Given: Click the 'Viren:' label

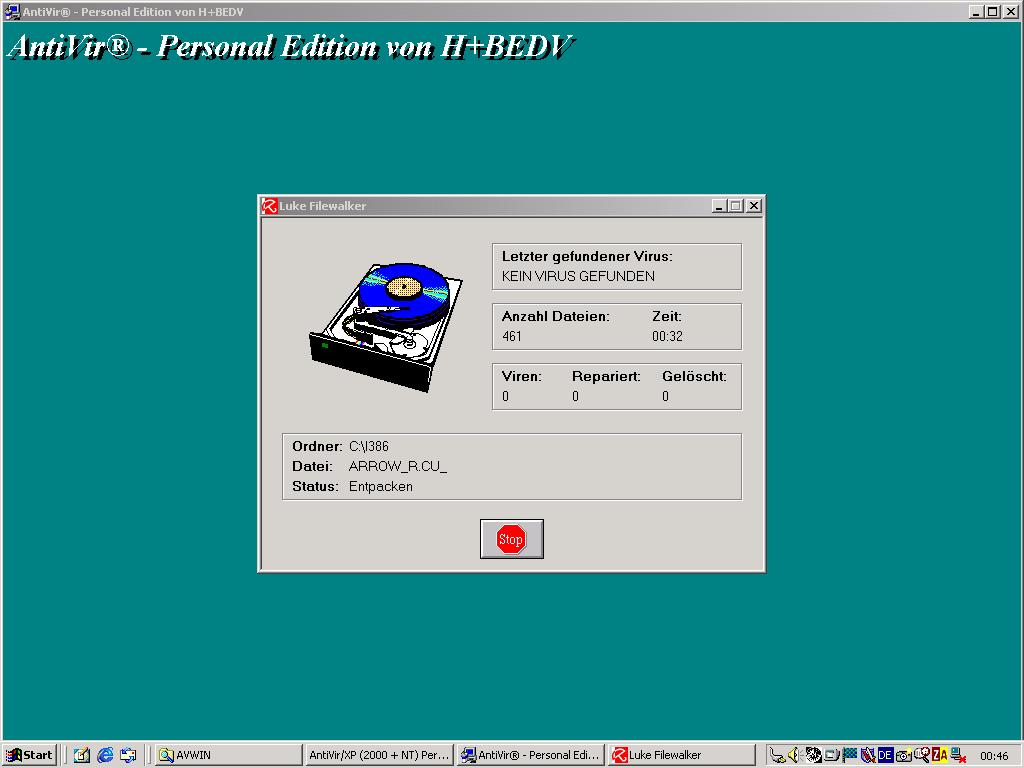Looking at the screenshot, I should [x=522, y=376].
